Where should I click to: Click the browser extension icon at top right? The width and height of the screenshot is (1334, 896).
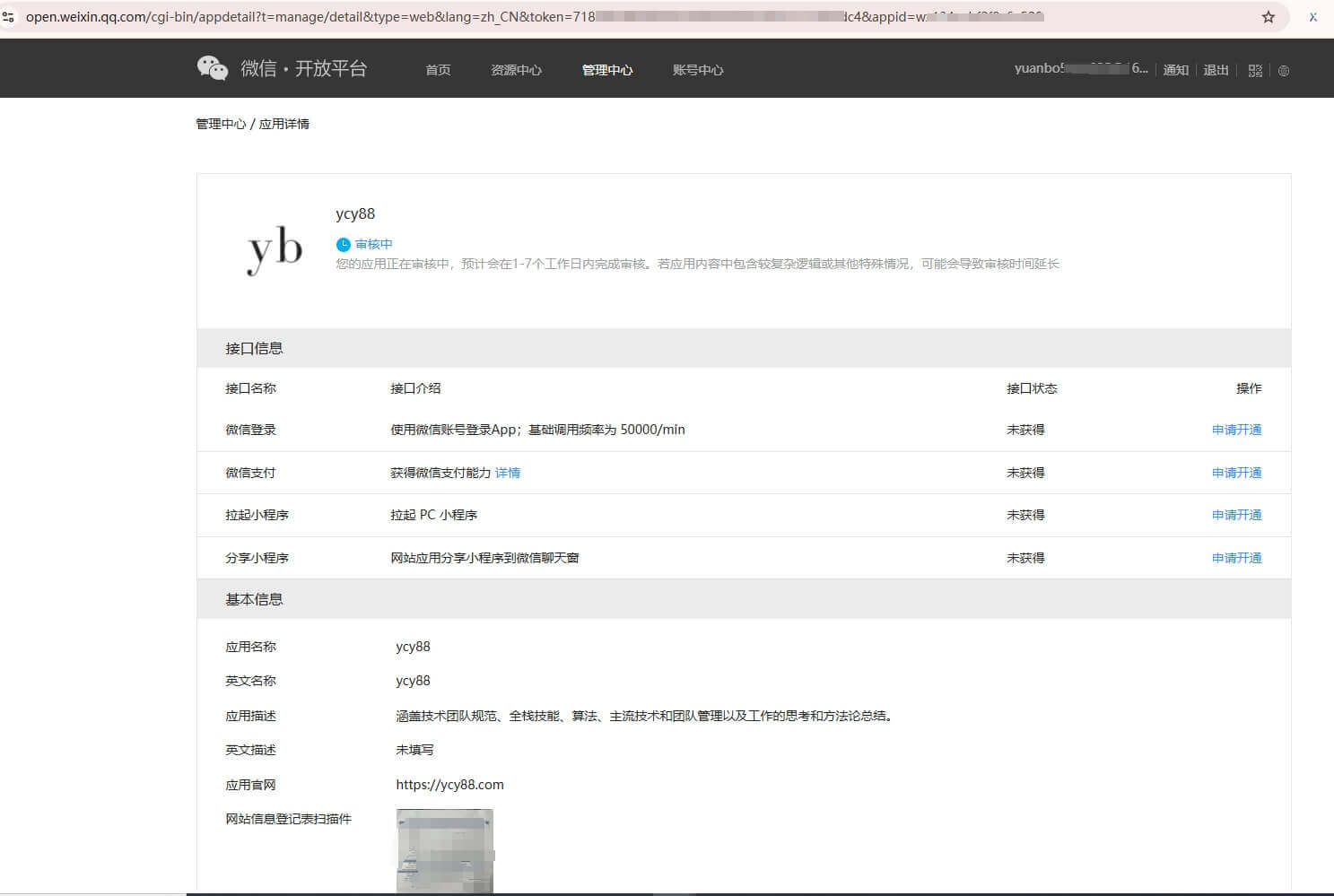click(1313, 17)
